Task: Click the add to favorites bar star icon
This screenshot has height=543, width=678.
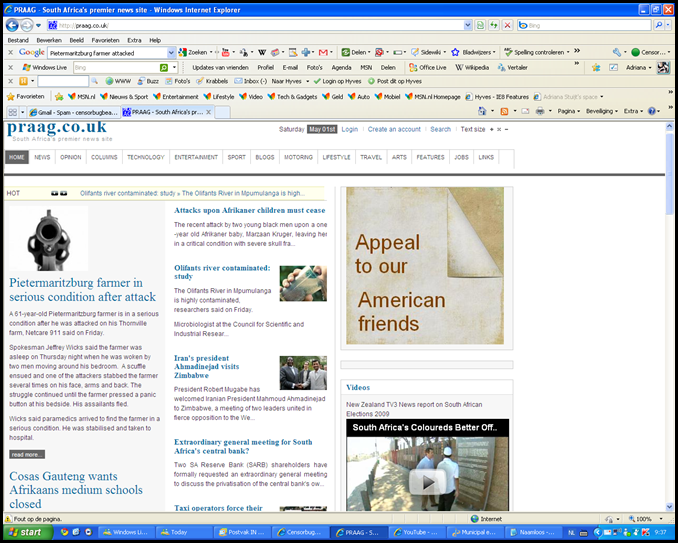Action: point(59,97)
